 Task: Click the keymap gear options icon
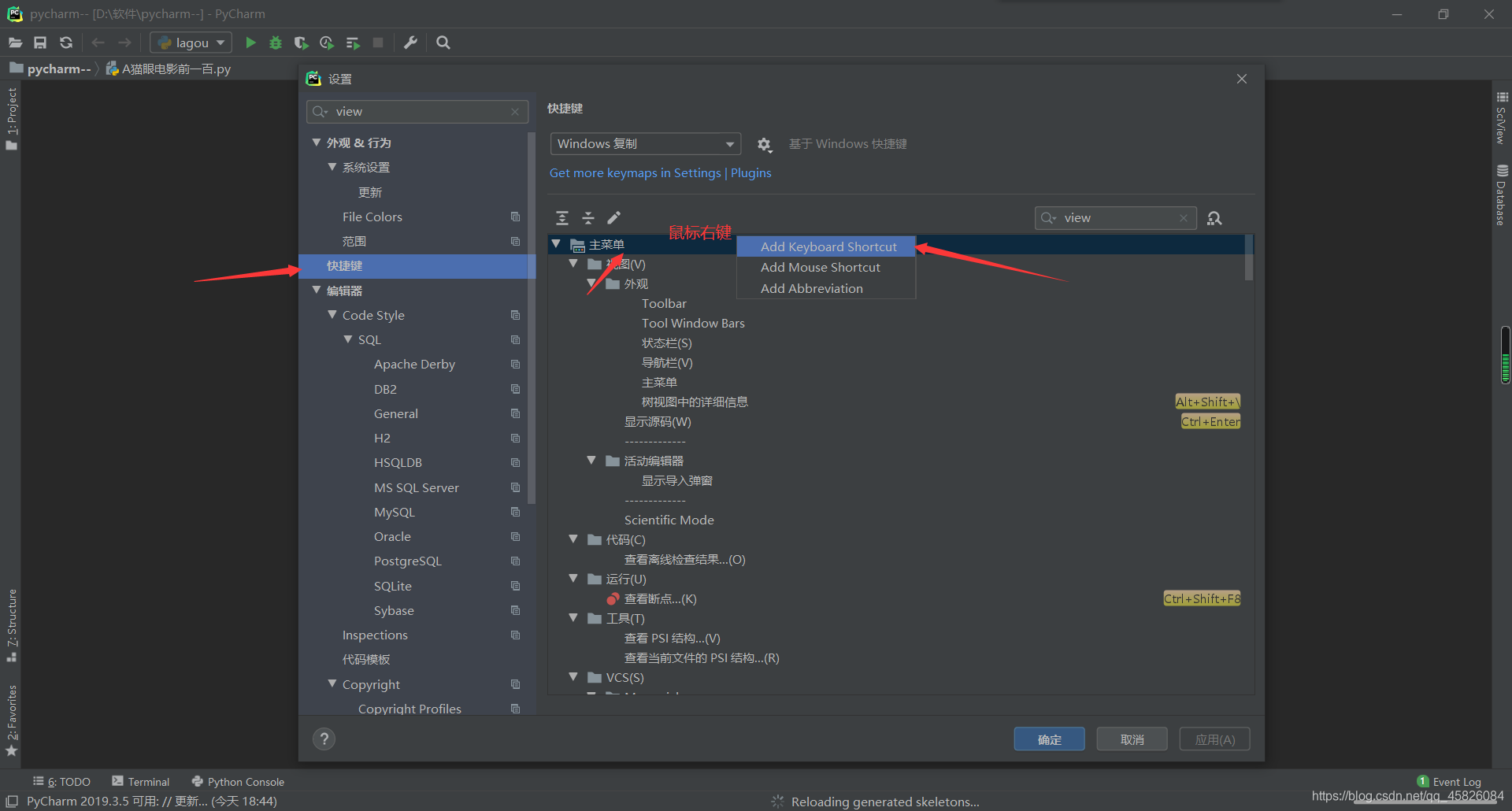coord(764,144)
